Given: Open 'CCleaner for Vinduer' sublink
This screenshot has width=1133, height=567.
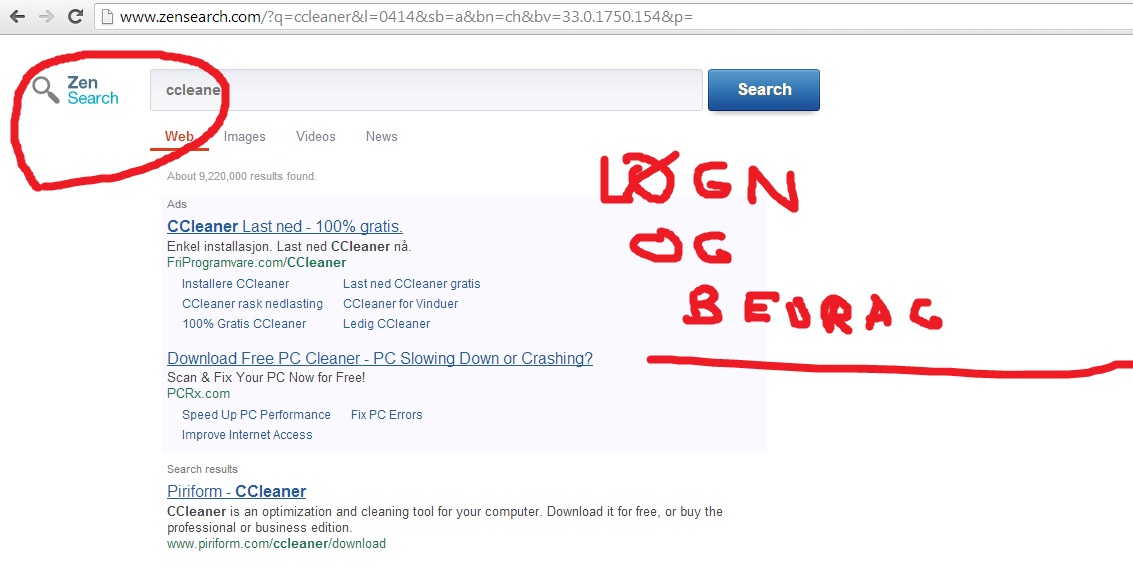Looking at the screenshot, I should point(400,304).
